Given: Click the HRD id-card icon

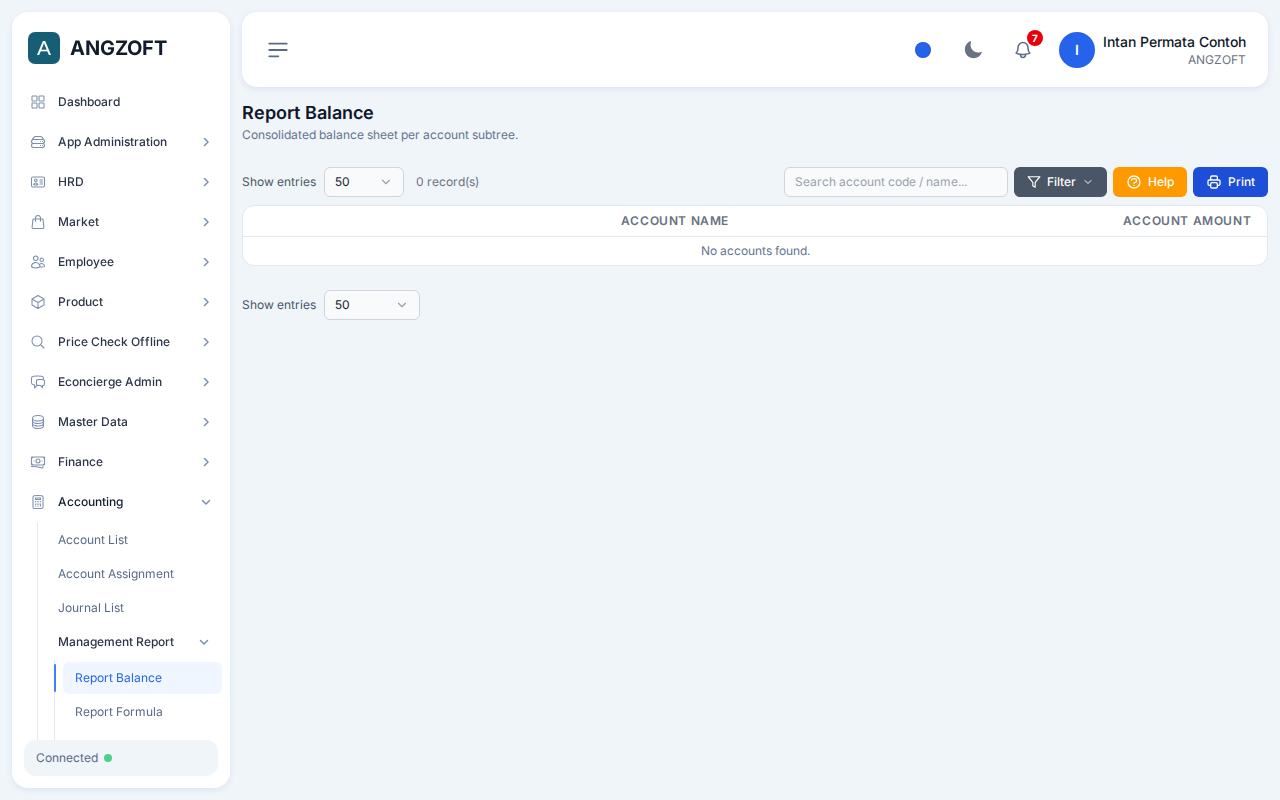Looking at the screenshot, I should tap(38, 182).
